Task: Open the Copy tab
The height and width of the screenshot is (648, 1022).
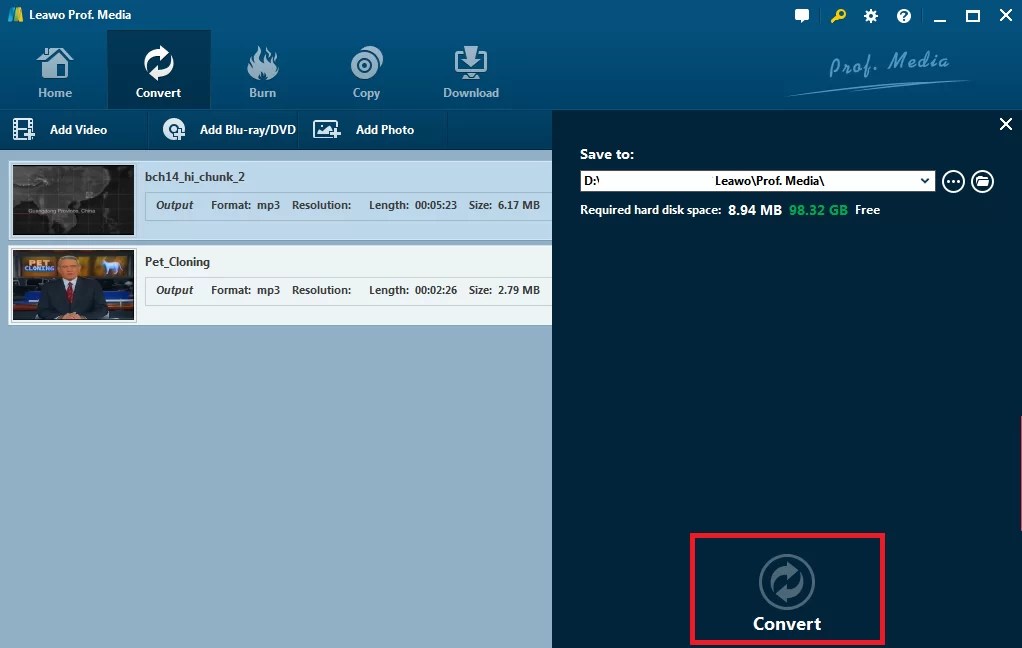Action: point(365,68)
